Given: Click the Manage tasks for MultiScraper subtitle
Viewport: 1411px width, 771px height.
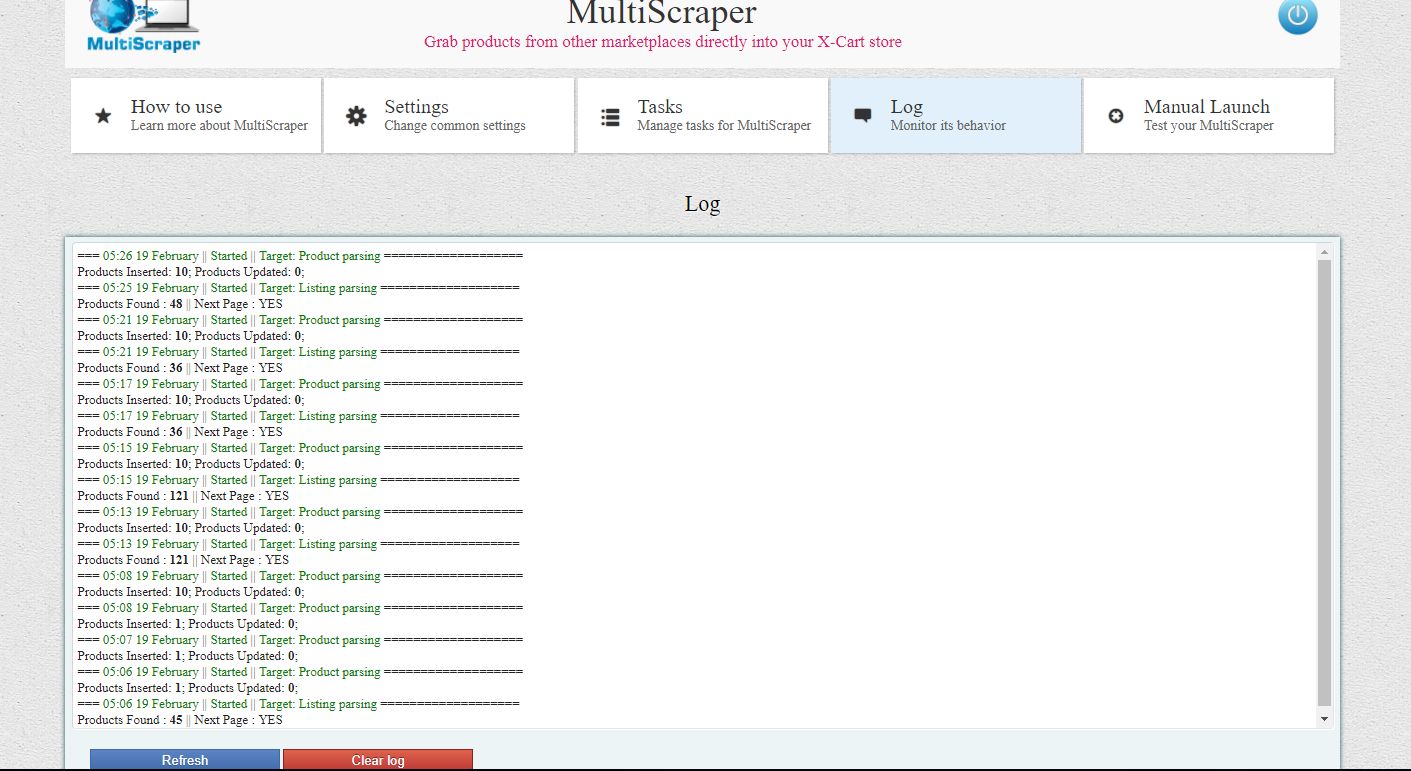Looking at the screenshot, I should pyautogui.click(x=724, y=126).
